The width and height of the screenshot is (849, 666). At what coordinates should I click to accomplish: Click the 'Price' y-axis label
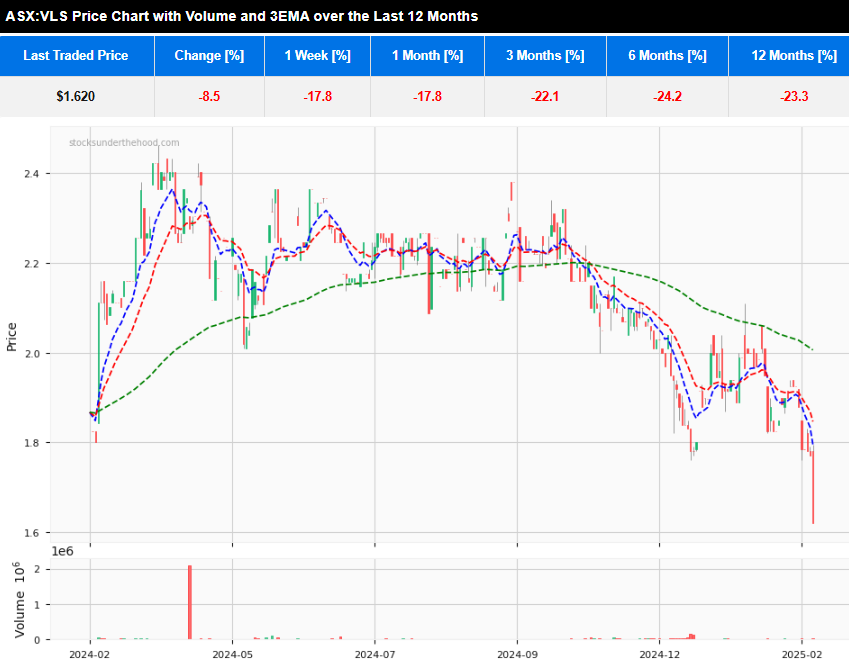[x=11, y=337]
